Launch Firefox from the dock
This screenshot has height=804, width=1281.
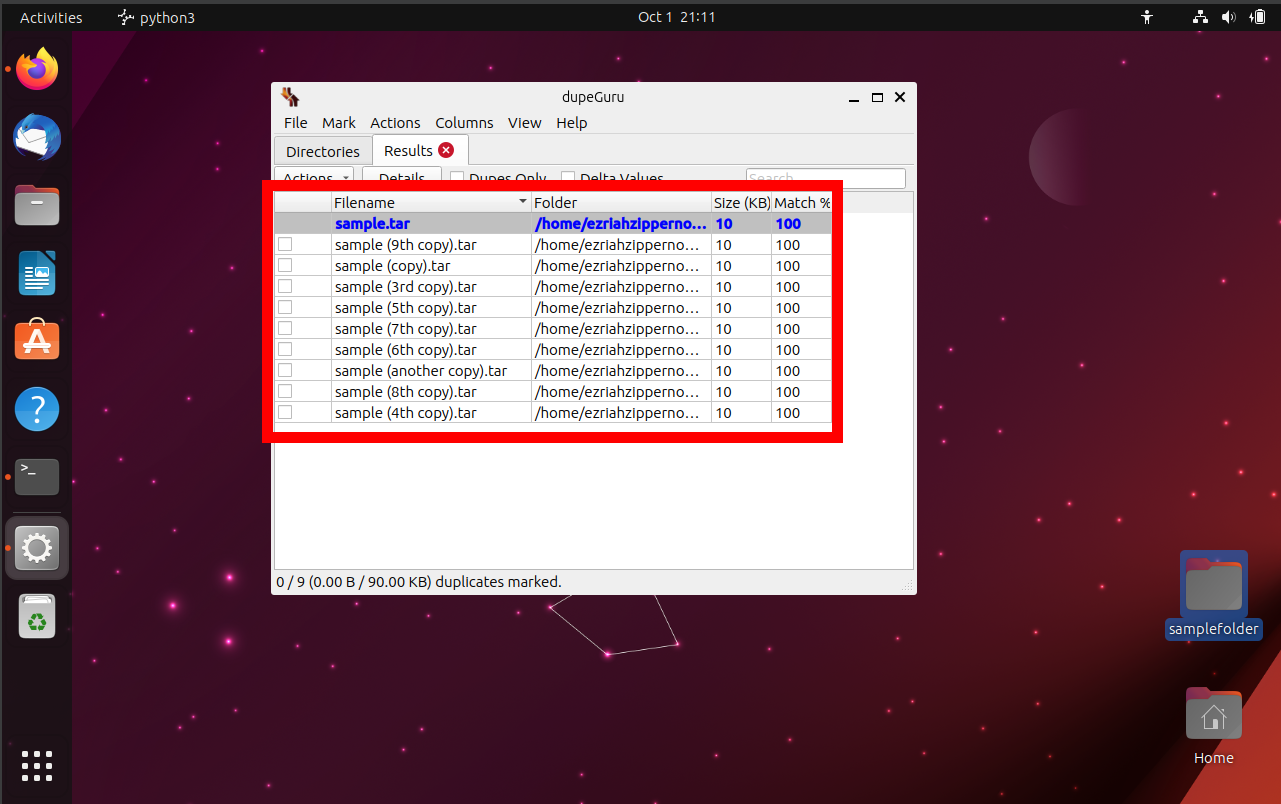tap(36, 68)
